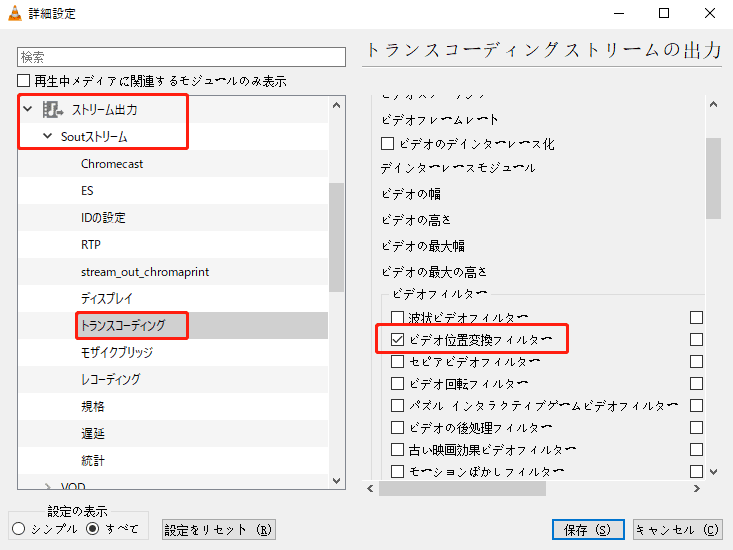Image resolution: width=733 pixels, height=550 pixels.
Task: Click the ビデオの最大幅 label
Action: (423, 246)
